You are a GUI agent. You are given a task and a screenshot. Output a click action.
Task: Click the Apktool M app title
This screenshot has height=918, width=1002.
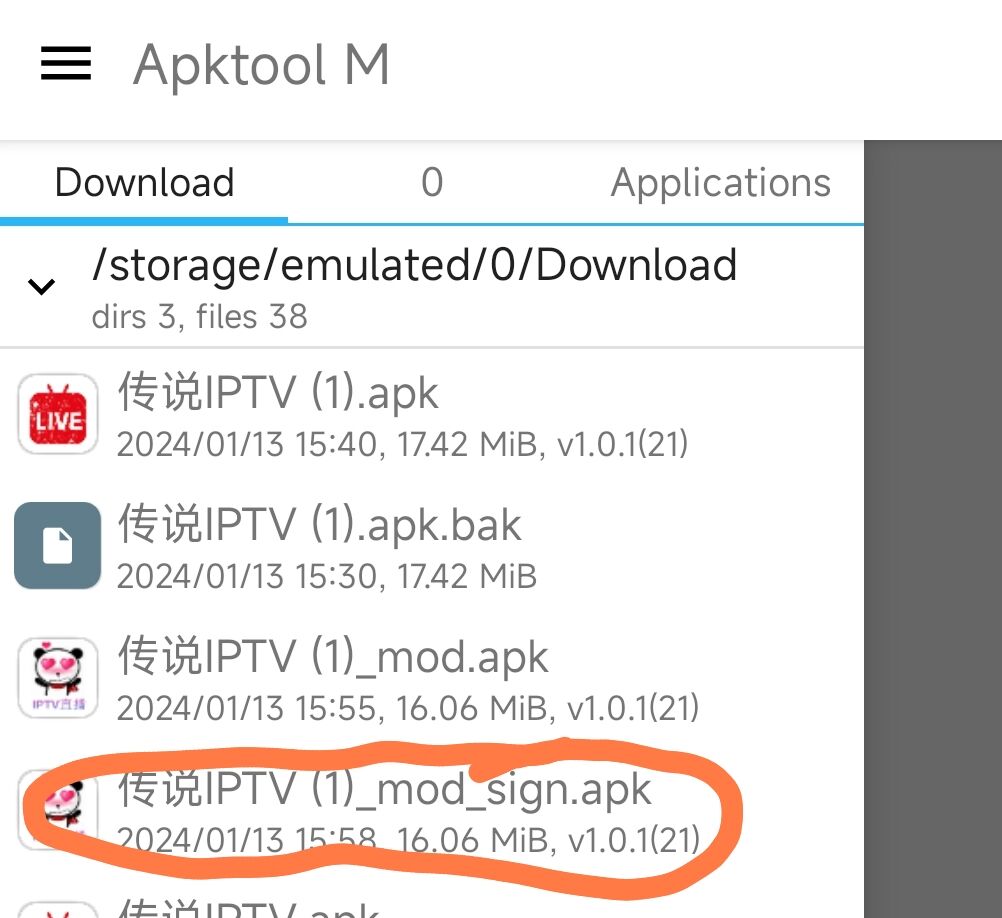(261, 65)
